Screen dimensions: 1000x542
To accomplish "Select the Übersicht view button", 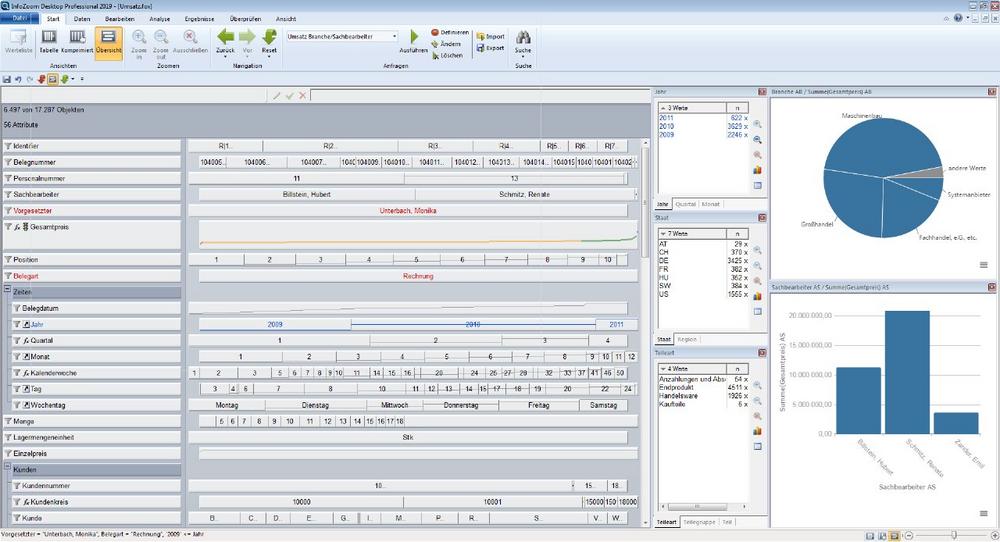I will click(x=108, y=43).
